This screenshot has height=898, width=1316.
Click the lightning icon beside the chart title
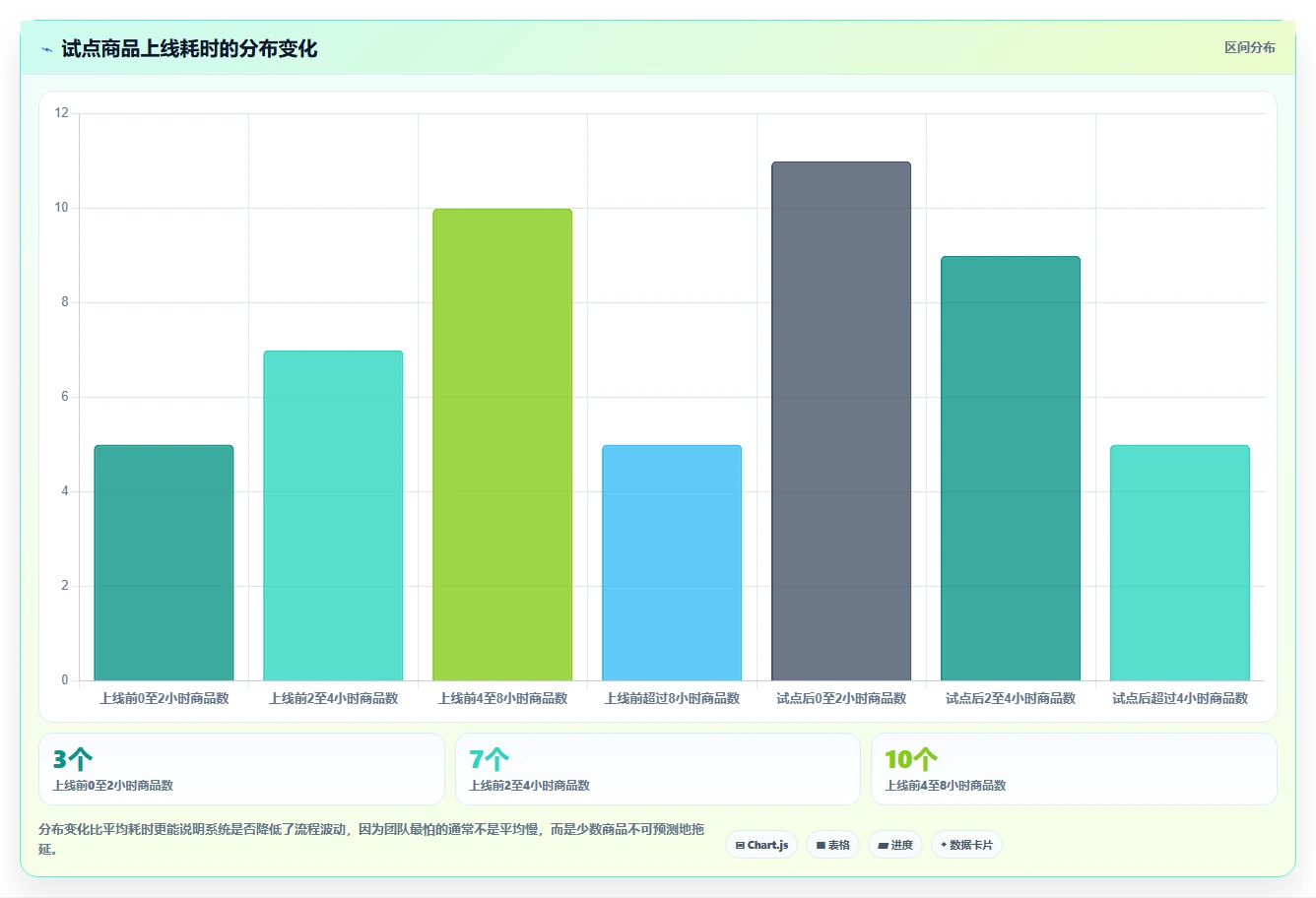46,49
